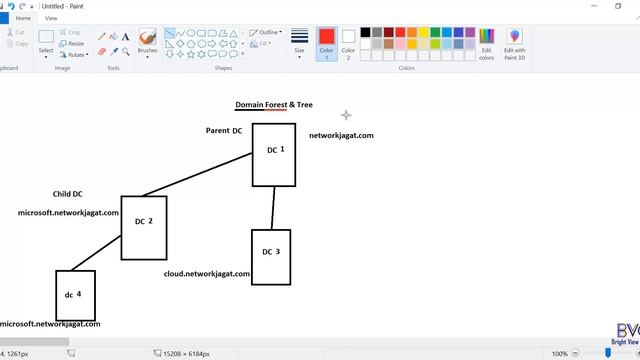
Task: Select the Text tool
Action: coord(125,37)
